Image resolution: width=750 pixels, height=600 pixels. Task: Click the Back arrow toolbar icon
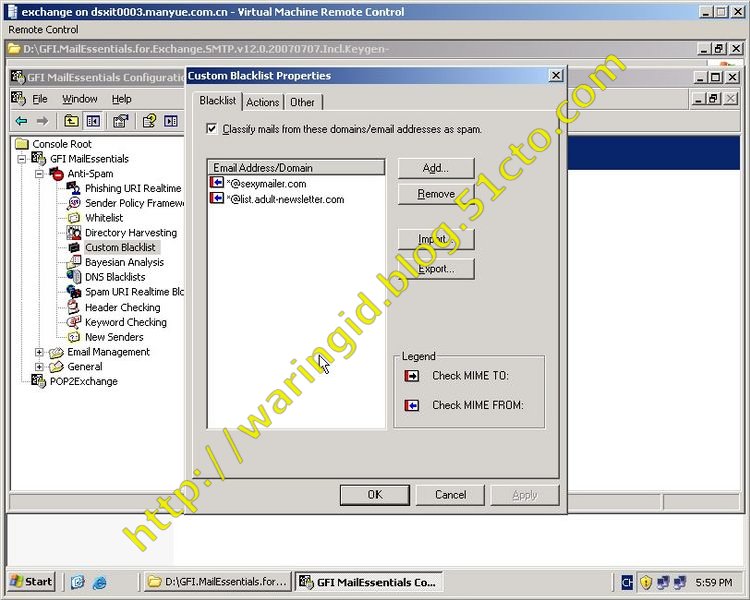(x=21, y=121)
